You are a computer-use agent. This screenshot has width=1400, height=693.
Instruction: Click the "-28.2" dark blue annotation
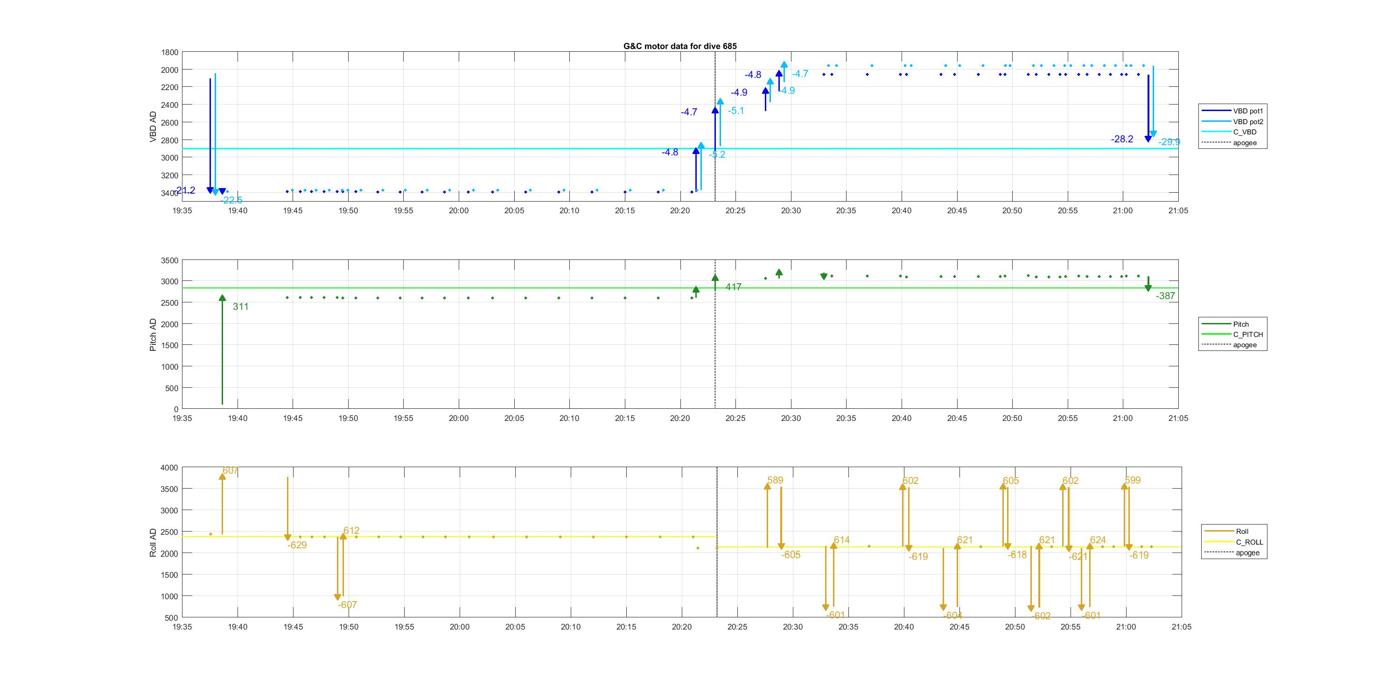[x=1122, y=139]
